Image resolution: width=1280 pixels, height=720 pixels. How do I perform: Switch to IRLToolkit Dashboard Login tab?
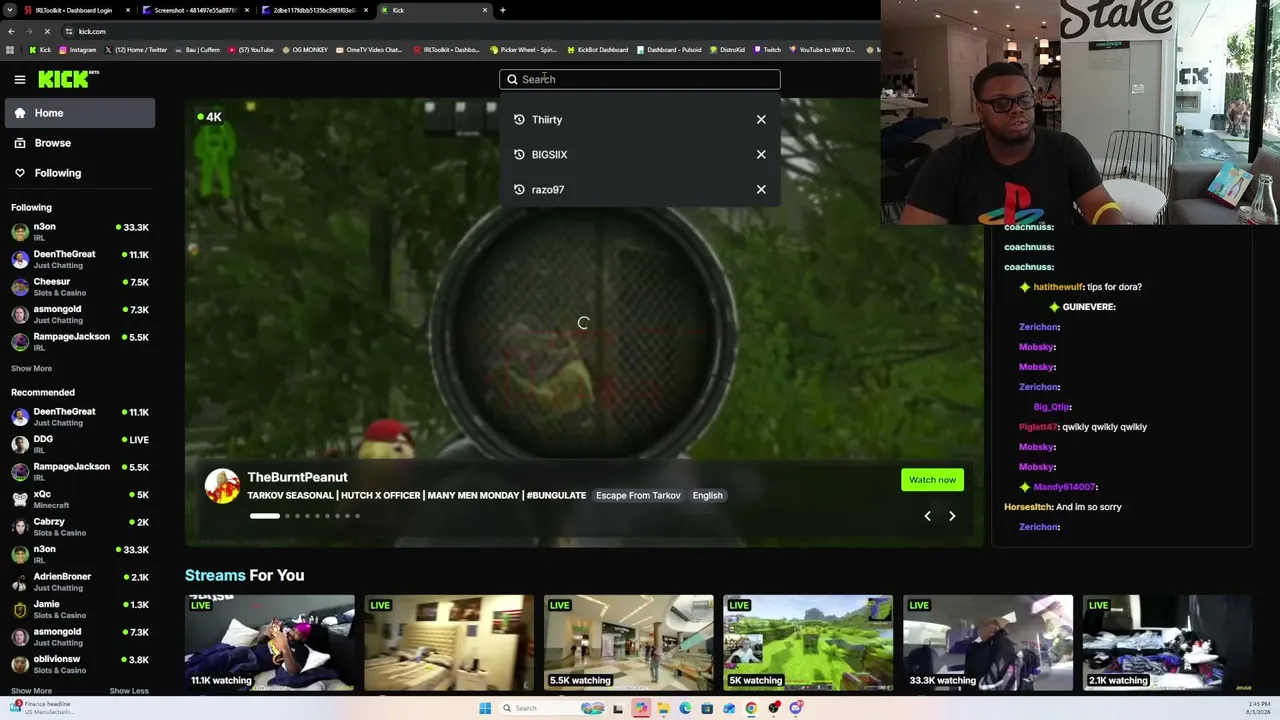click(75, 10)
